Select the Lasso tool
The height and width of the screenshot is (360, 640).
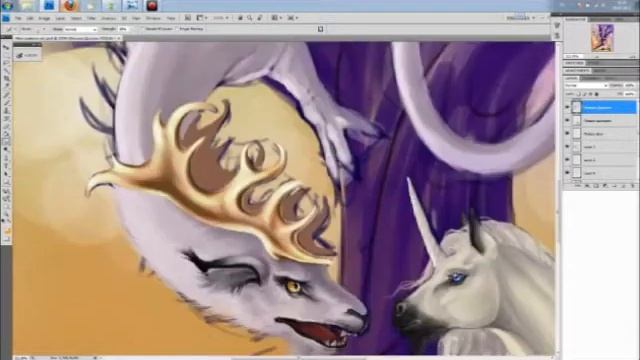pos(7,63)
